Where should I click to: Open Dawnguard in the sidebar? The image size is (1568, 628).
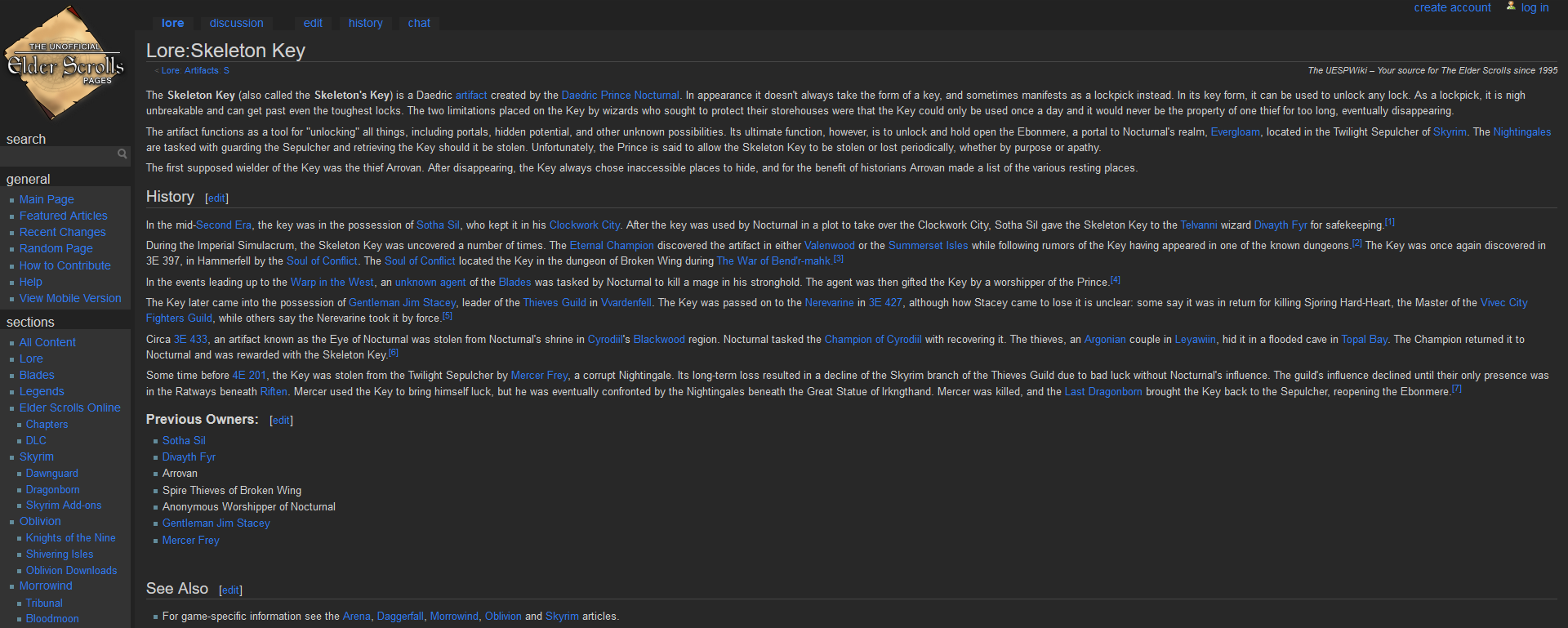51,474
